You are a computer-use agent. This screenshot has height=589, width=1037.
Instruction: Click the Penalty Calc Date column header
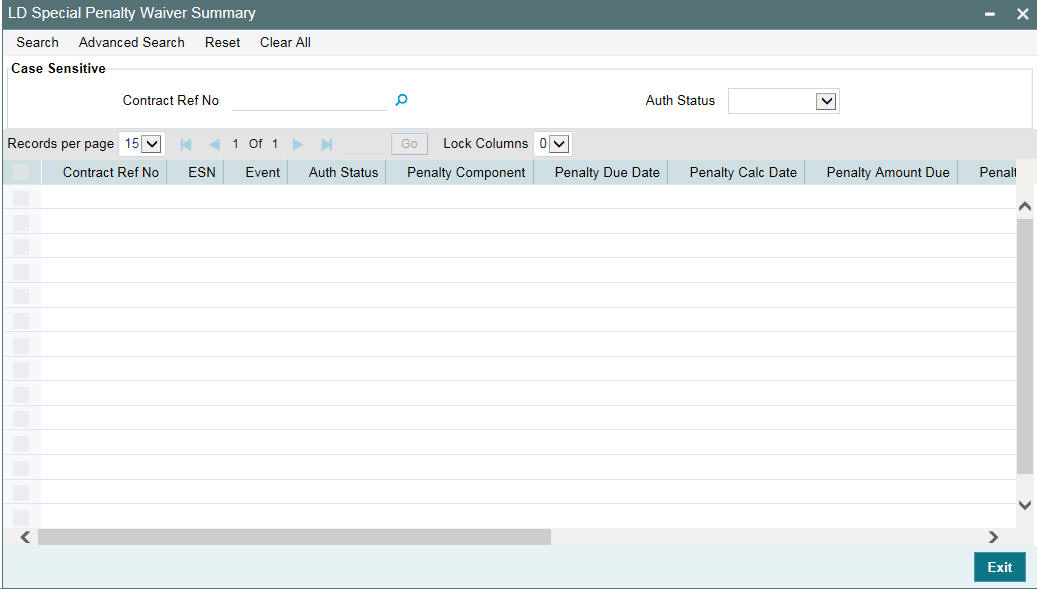[x=736, y=173]
